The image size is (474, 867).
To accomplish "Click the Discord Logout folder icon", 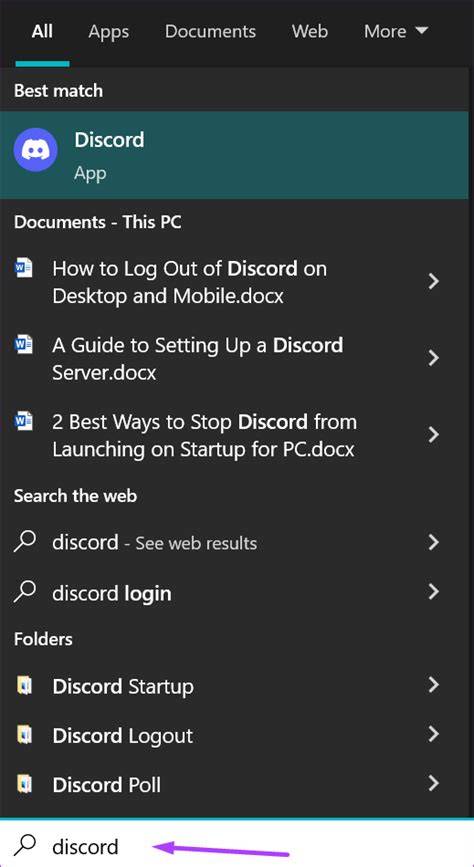I will click(24, 735).
